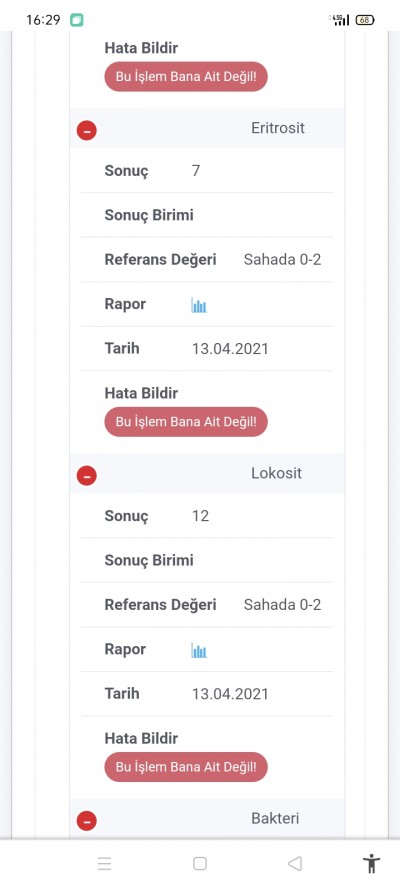Tap Android recent apps menu icon
The height and width of the screenshot is (888, 400).
pos(104,864)
